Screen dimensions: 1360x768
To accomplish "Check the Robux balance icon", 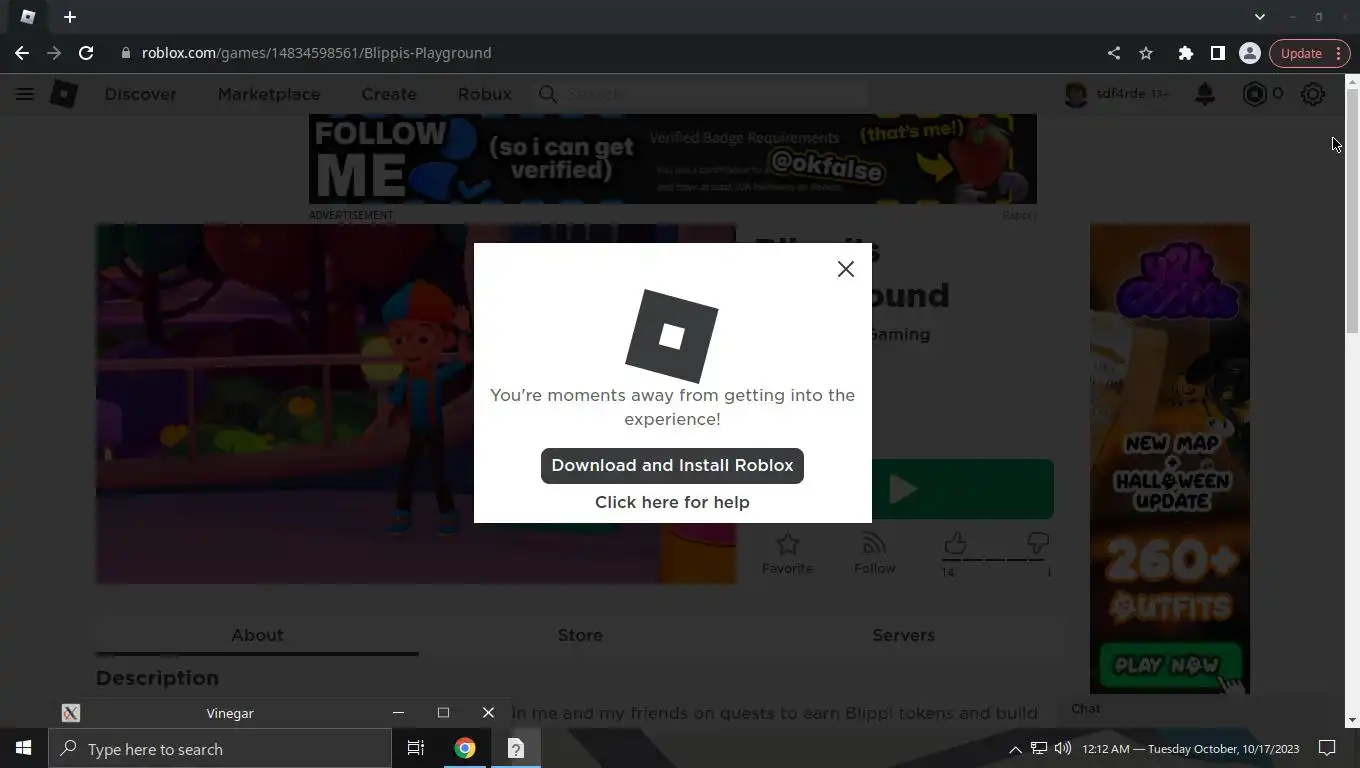I will pyautogui.click(x=1254, y=94).
